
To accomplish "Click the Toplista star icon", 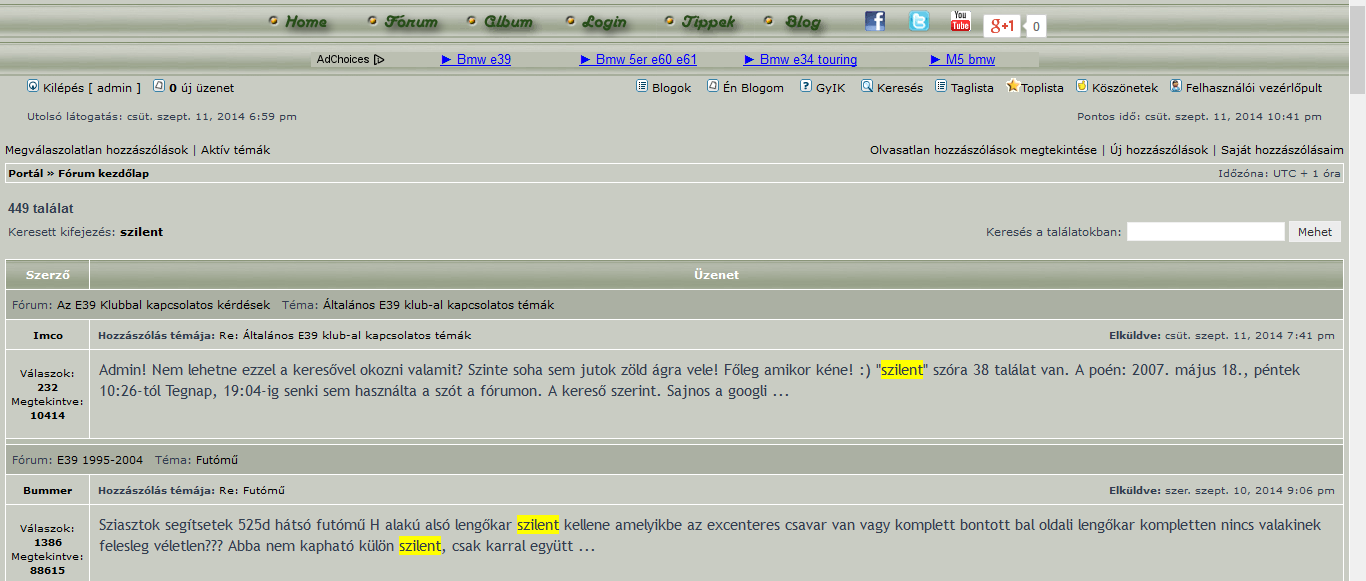I will pos(1013,87).
